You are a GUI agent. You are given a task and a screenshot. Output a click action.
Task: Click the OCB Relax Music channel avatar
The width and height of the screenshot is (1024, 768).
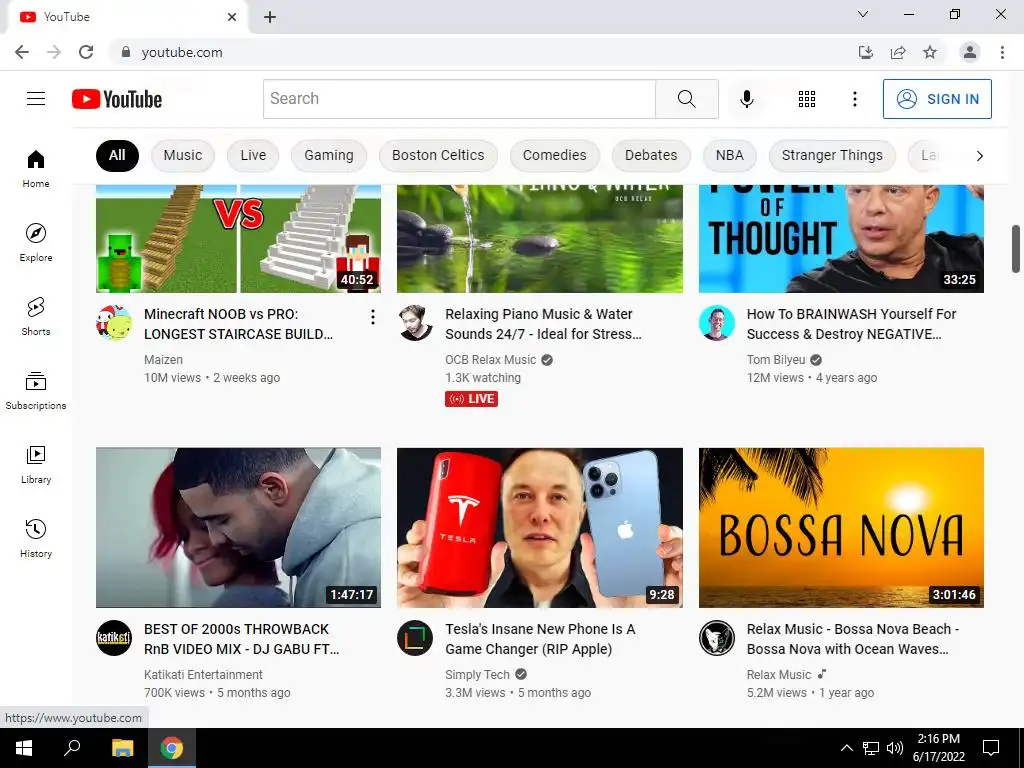[x=415, y=323]
